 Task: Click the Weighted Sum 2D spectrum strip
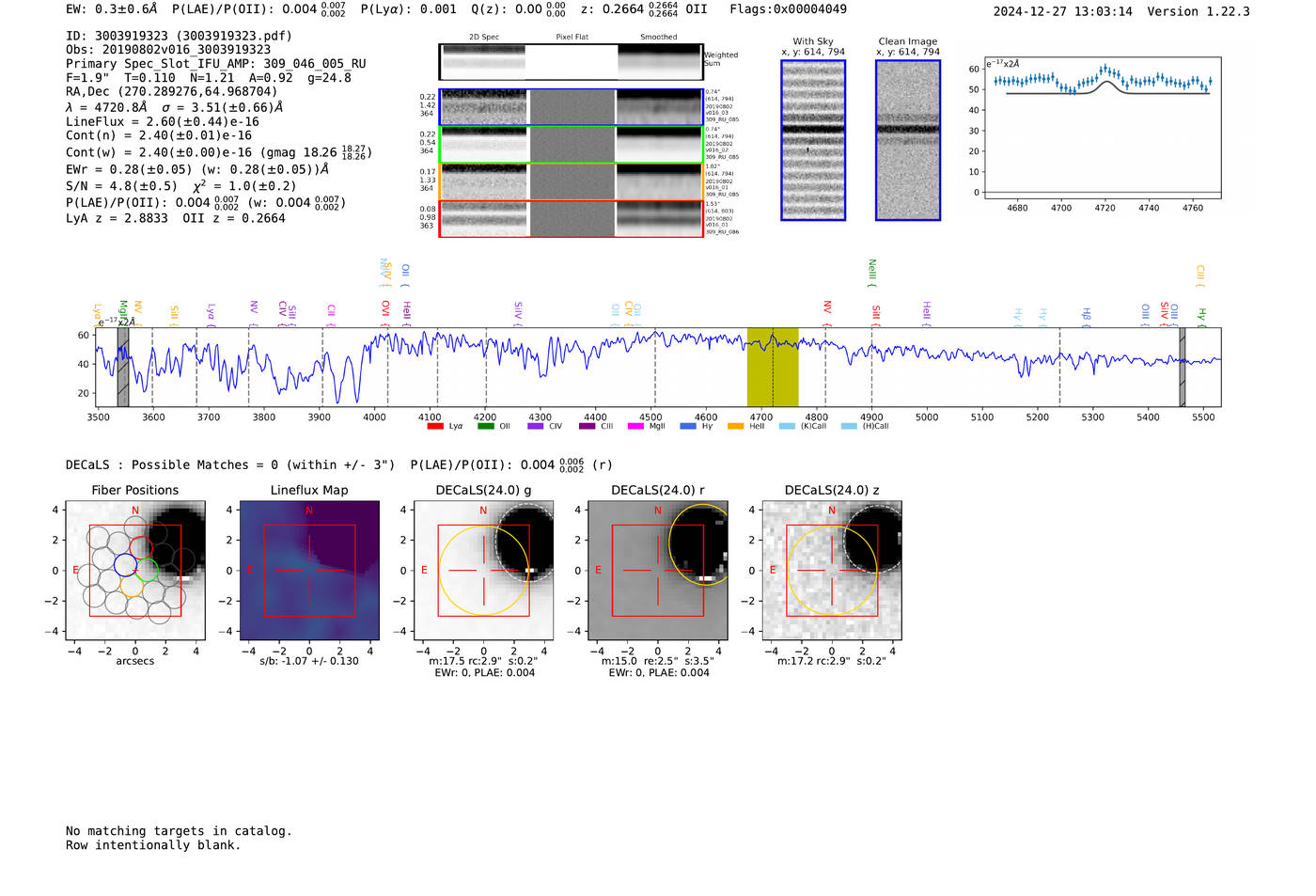(x=572, y=62)
